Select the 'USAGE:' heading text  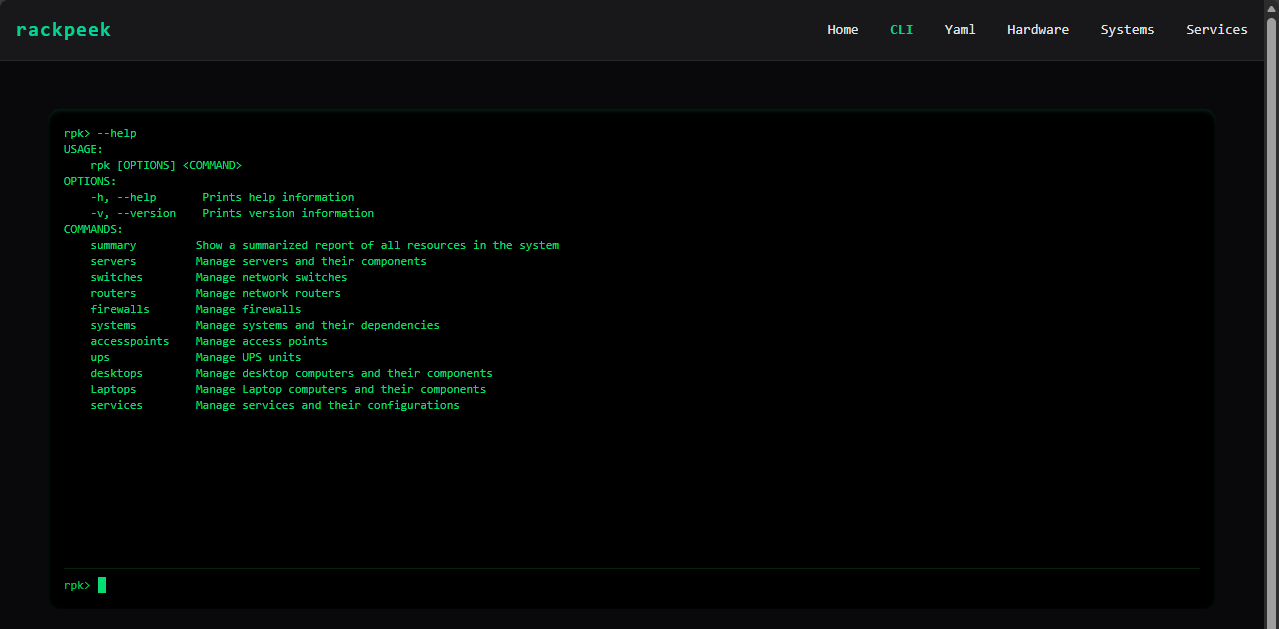(83, 149)
